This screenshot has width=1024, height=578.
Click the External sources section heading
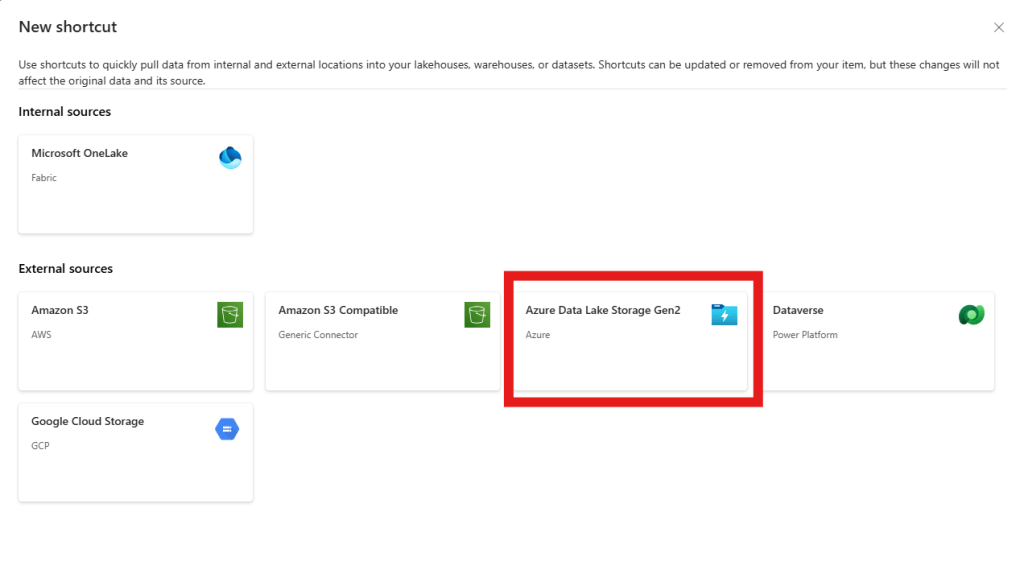(66, 269)
